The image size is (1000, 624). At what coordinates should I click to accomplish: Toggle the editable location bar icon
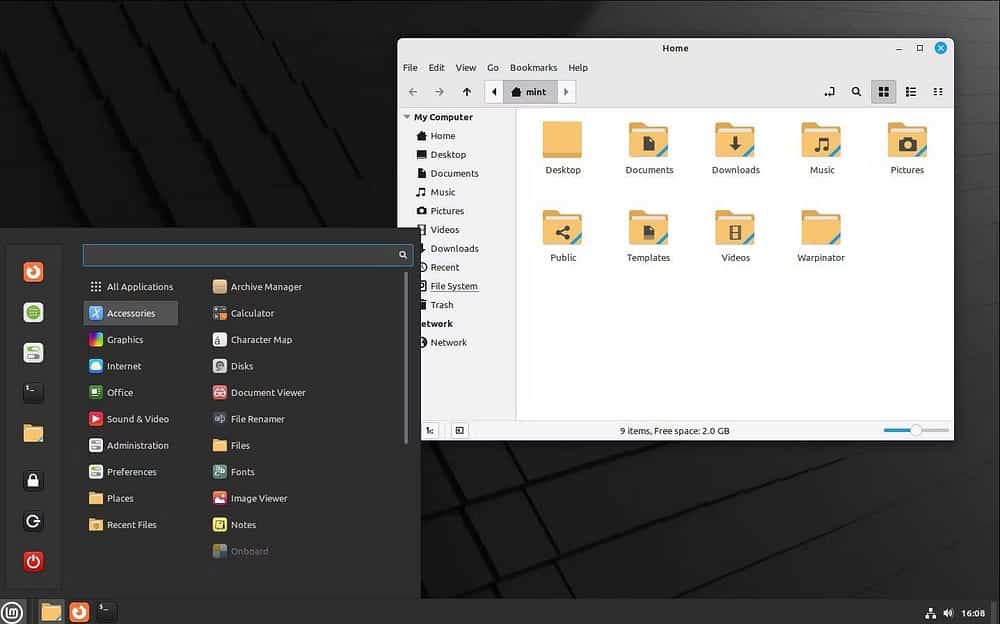pos(829,91)
